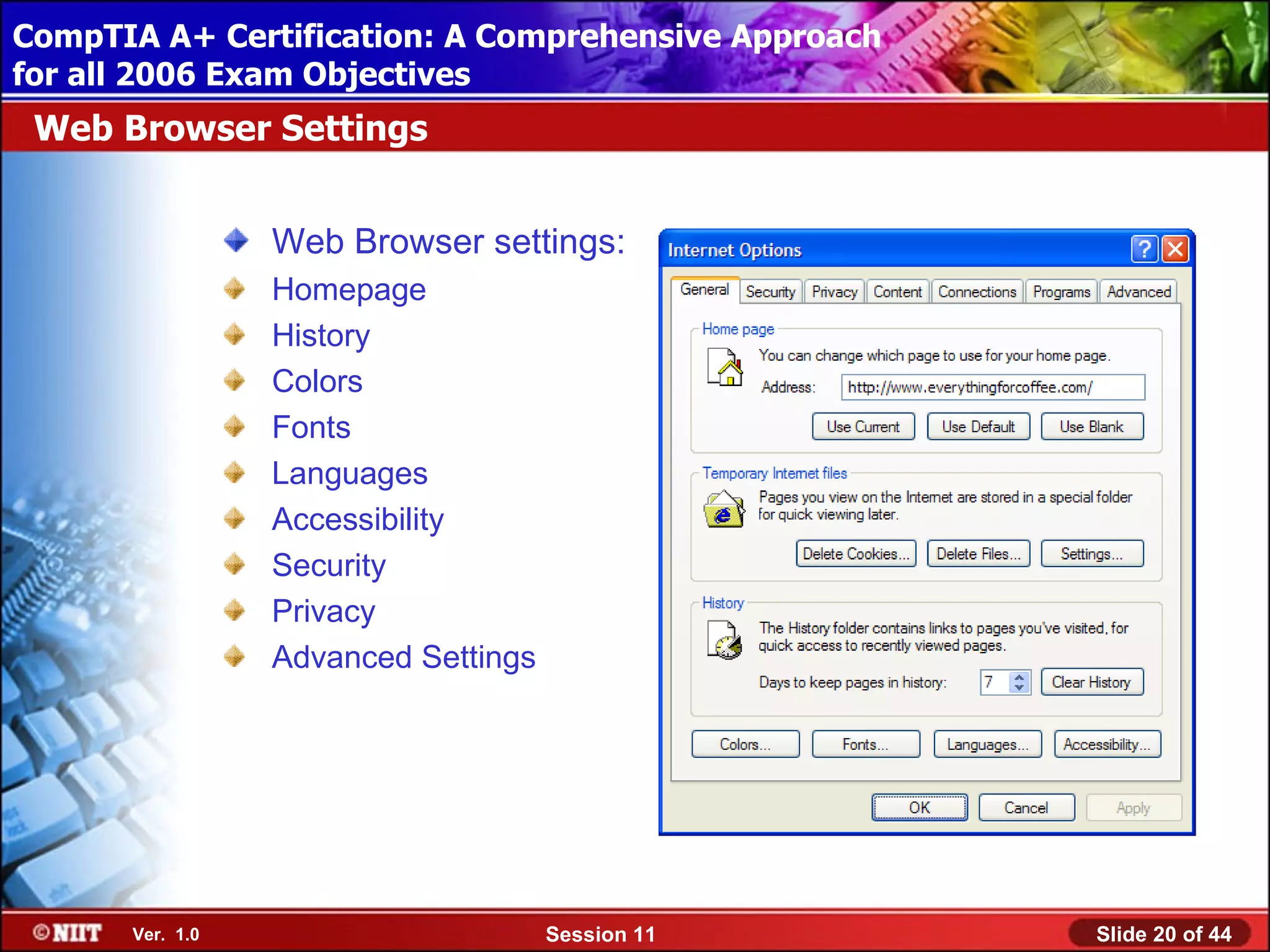Click the Apply button
The image size is (1270, 952).
click(x=1134, y=808)
